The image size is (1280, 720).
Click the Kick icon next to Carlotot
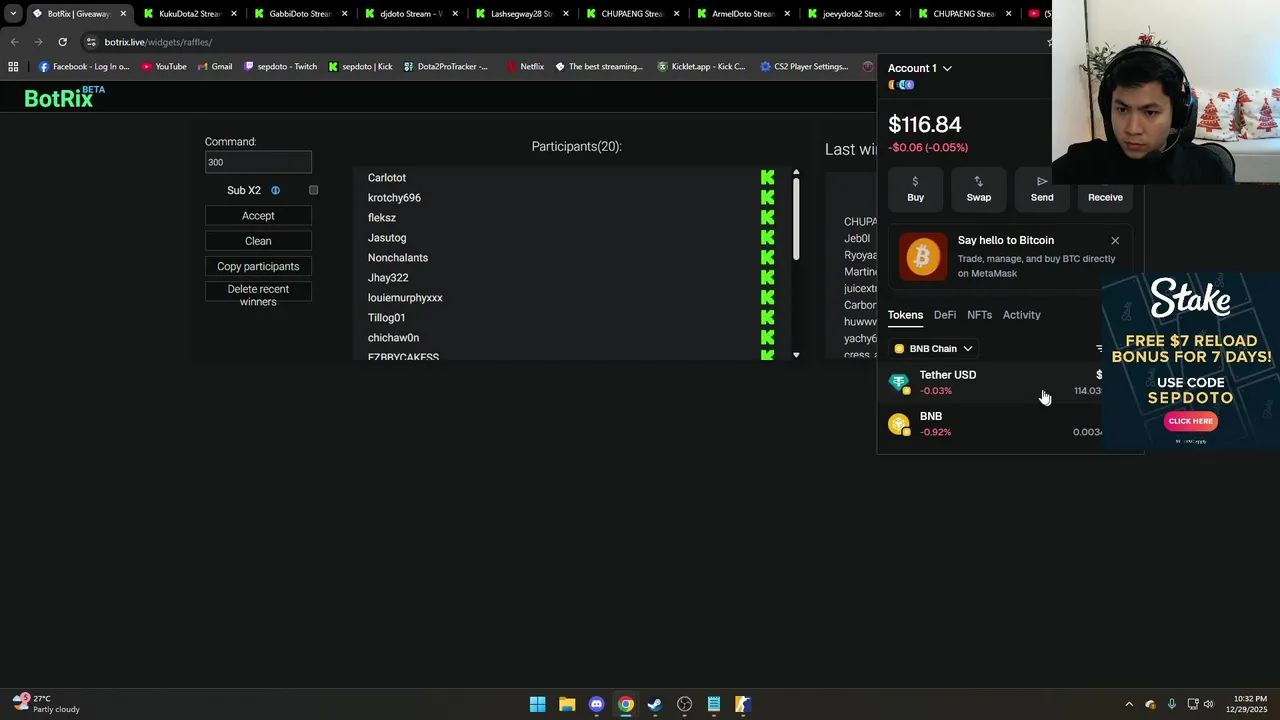(x=767, y=177)
